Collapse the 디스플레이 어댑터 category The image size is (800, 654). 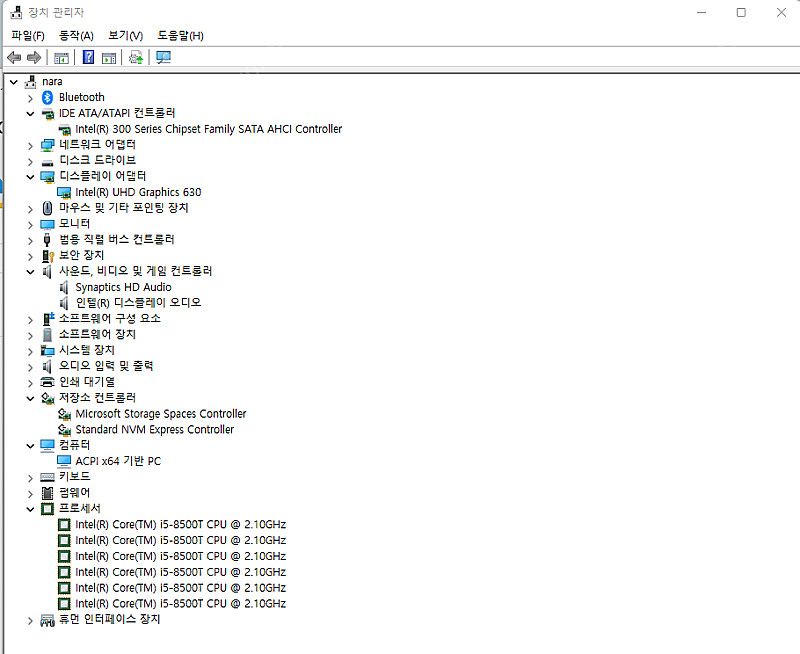[x=30, y=176]
